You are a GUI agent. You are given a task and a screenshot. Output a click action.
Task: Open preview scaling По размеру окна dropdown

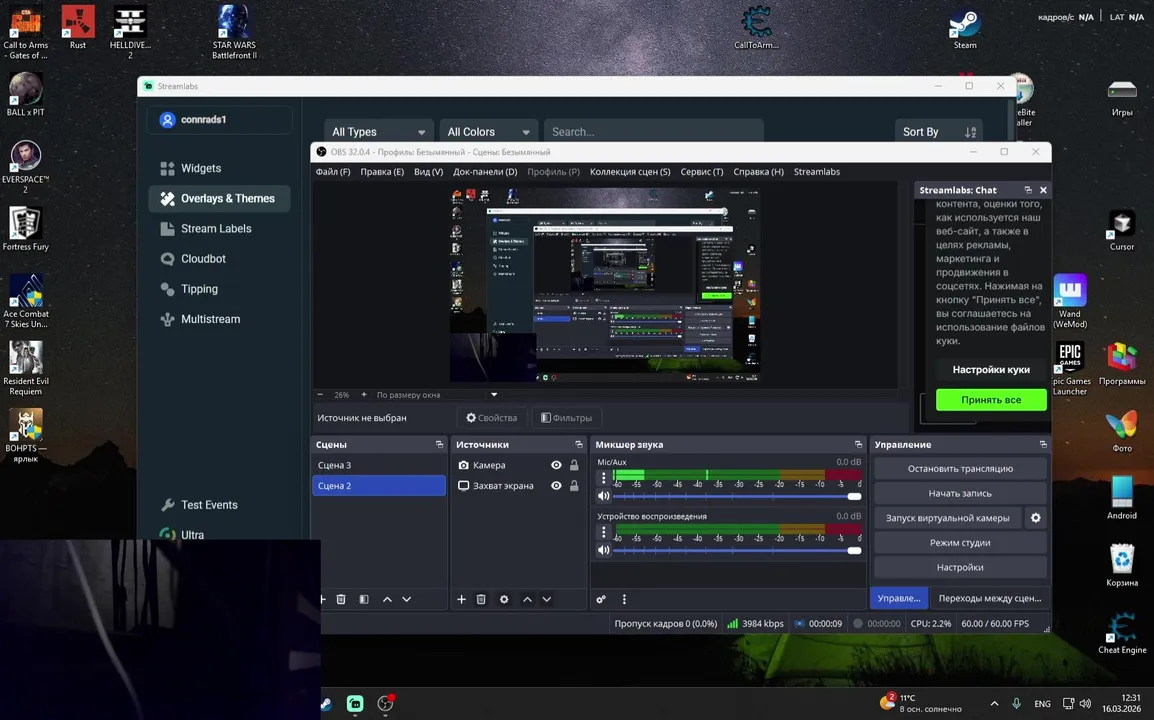pyautogui.click(x=437, y=395)
